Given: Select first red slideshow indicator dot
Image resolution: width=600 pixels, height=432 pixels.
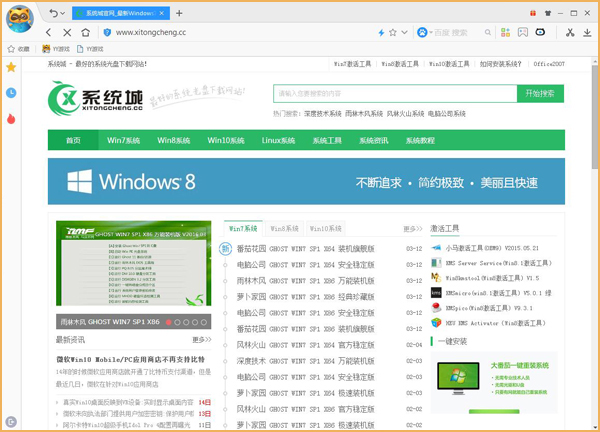Looking at the screenshot, I should 168,322.
